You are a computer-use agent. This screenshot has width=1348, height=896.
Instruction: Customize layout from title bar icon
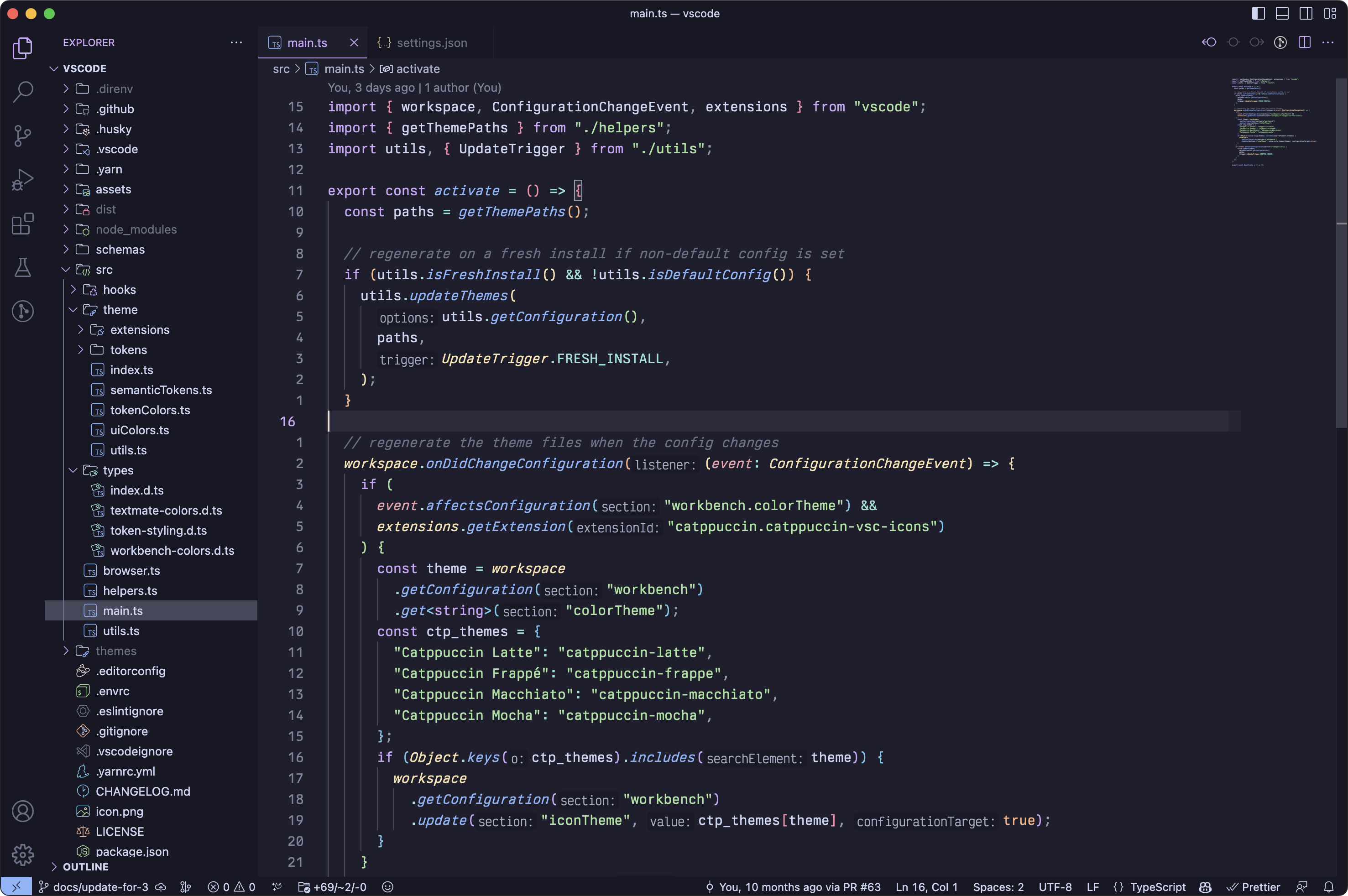pyautogui.click(x=1330, y=13)
